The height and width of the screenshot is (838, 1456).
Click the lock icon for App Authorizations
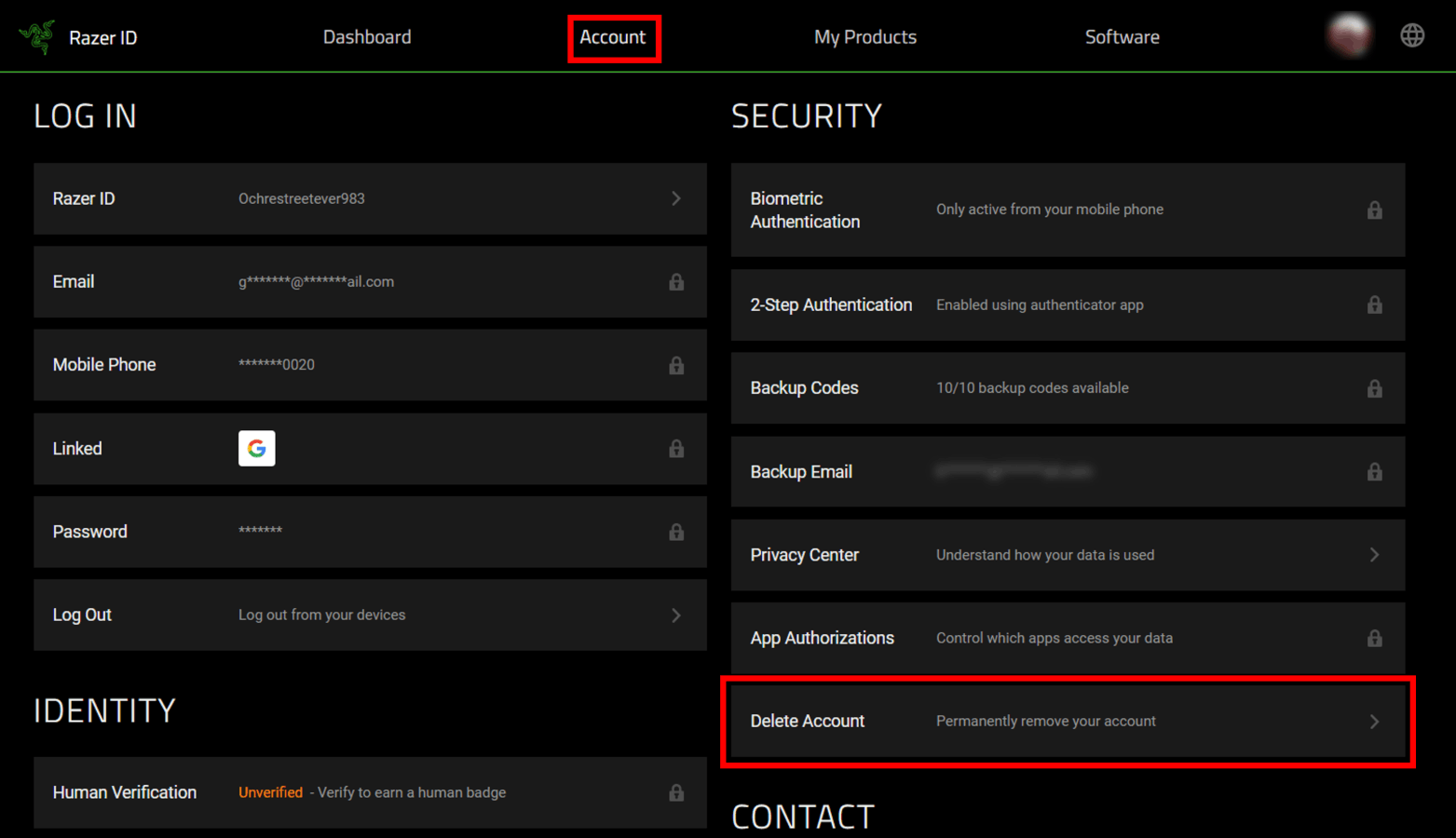coord(1375,638)
